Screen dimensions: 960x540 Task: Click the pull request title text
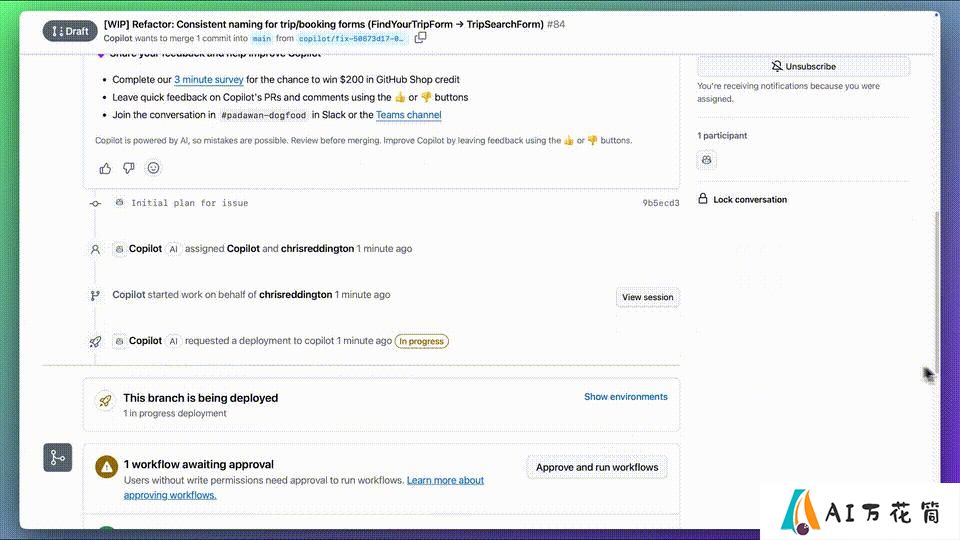[x=323, y=24]
